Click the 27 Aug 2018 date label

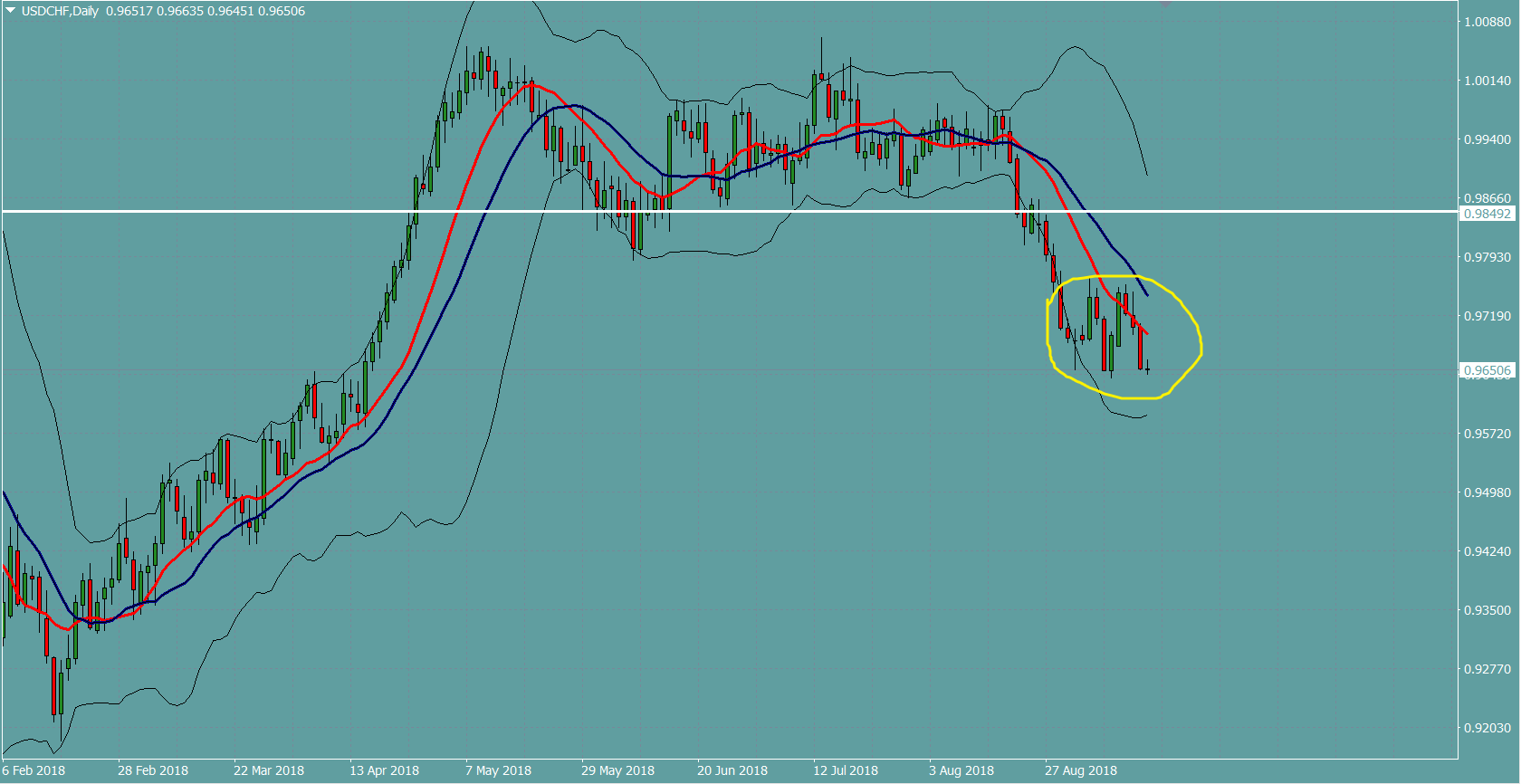[x=1081, y=770]
